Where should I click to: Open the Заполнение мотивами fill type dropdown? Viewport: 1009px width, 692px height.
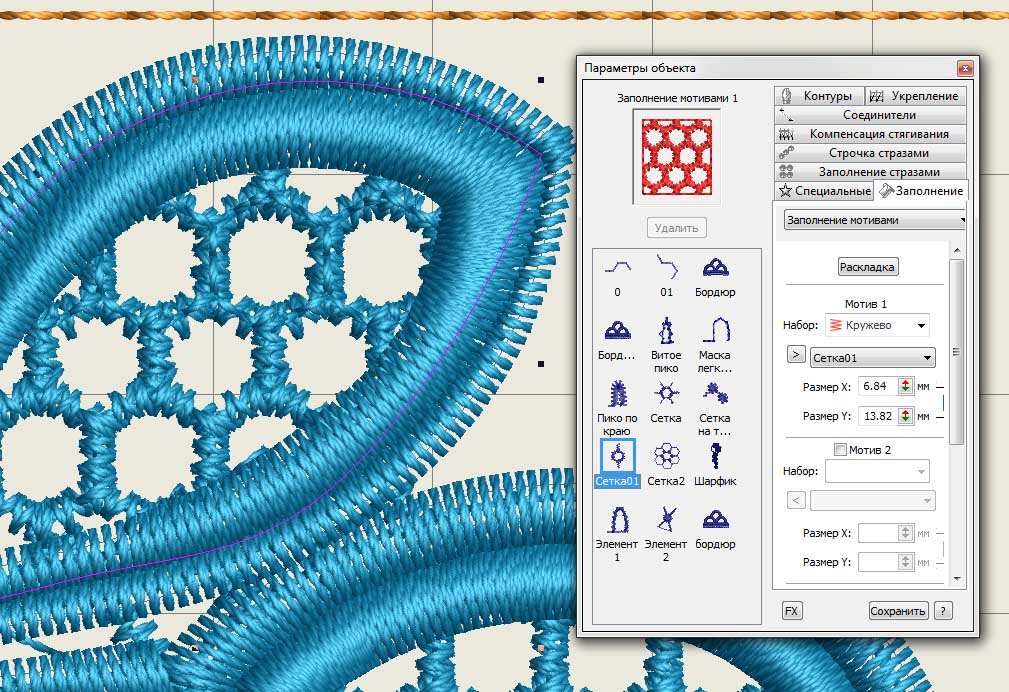tap(875, 220)
